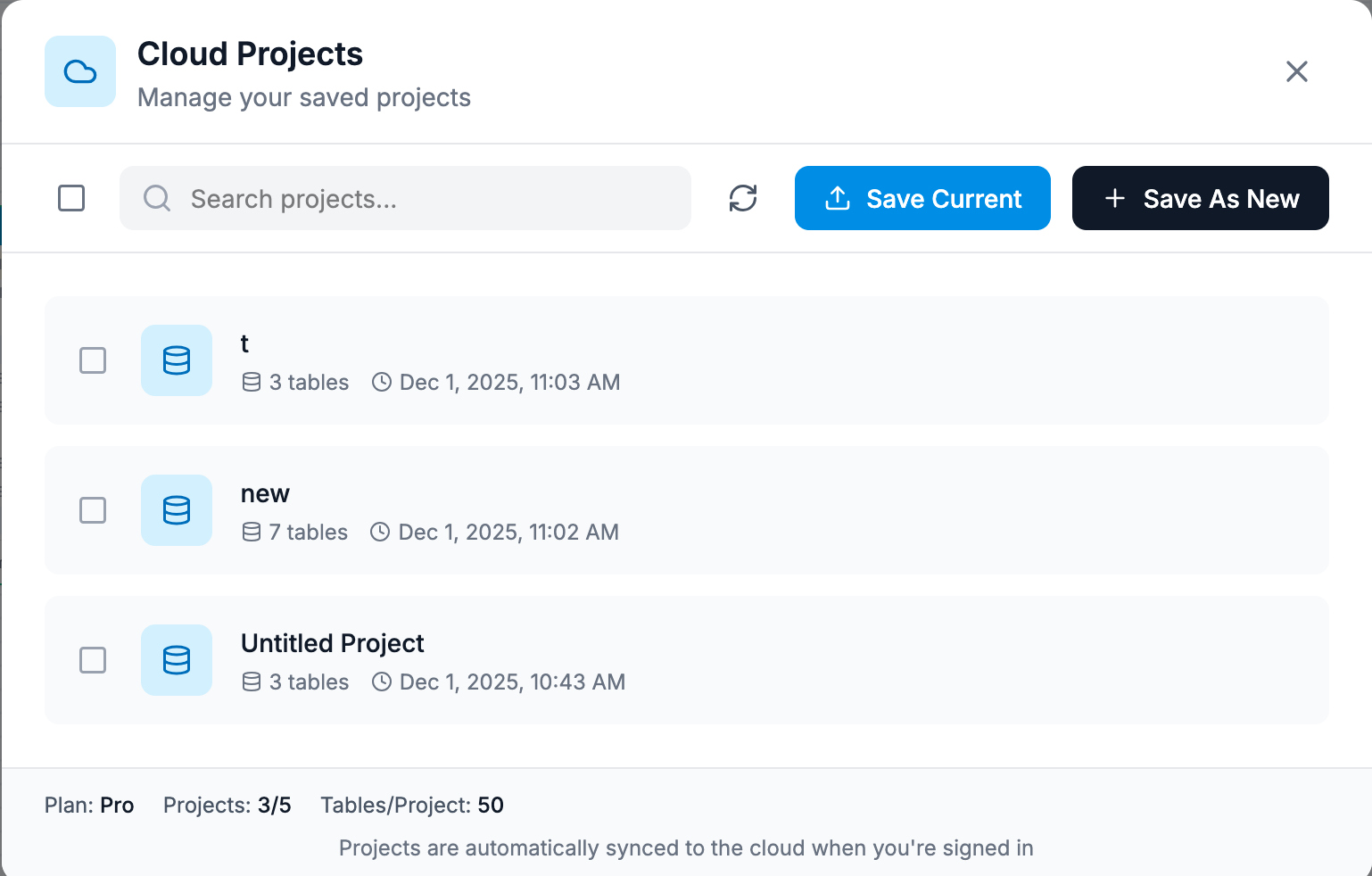The width and height of the screenshot is (1372, 876).
Task: Click plus icon on Save As New
Action: (x=1115, y=198)
